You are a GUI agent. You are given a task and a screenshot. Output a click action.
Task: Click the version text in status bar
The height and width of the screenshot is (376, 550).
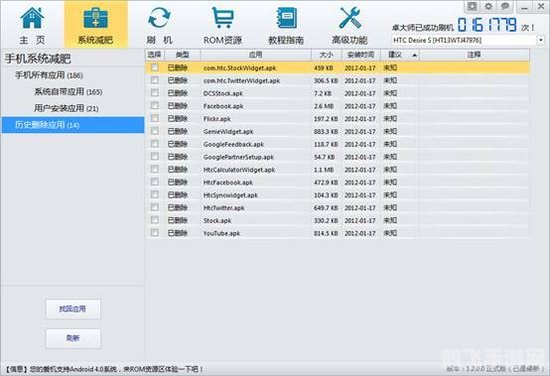coord(495,369)
